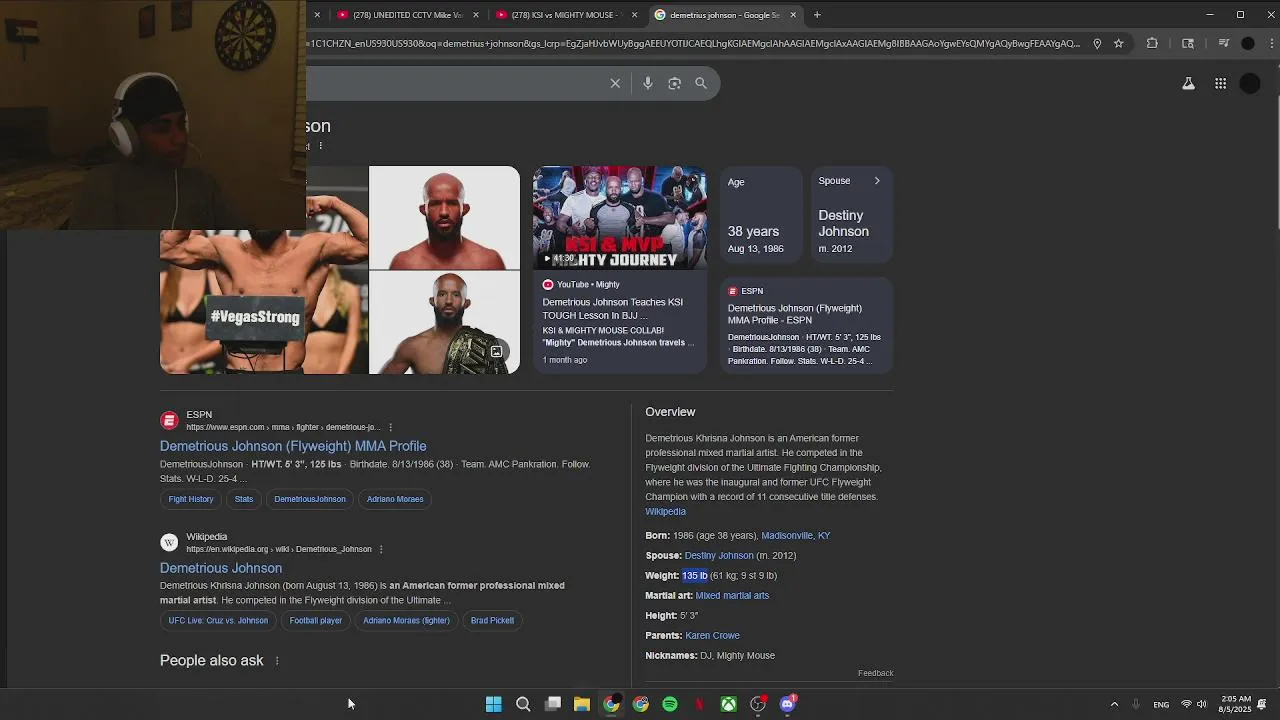The height and width of the screenshot is (720, 1280).
Task: Click UFC Live: Cruz vs. Johnson chip
Action: pyautogui.click(x=218, y=620)
